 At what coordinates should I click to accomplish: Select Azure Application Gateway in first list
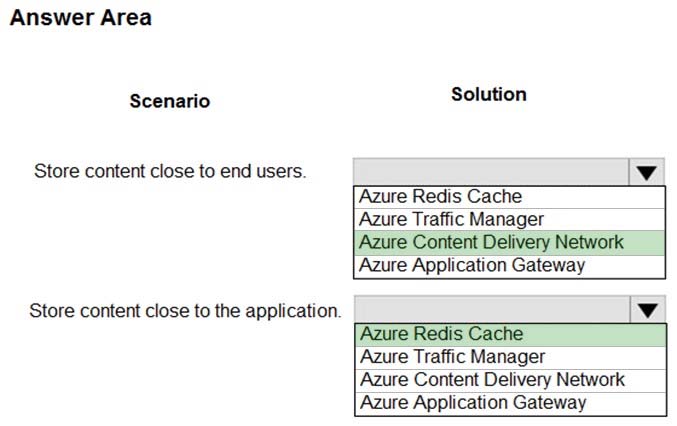509,266
